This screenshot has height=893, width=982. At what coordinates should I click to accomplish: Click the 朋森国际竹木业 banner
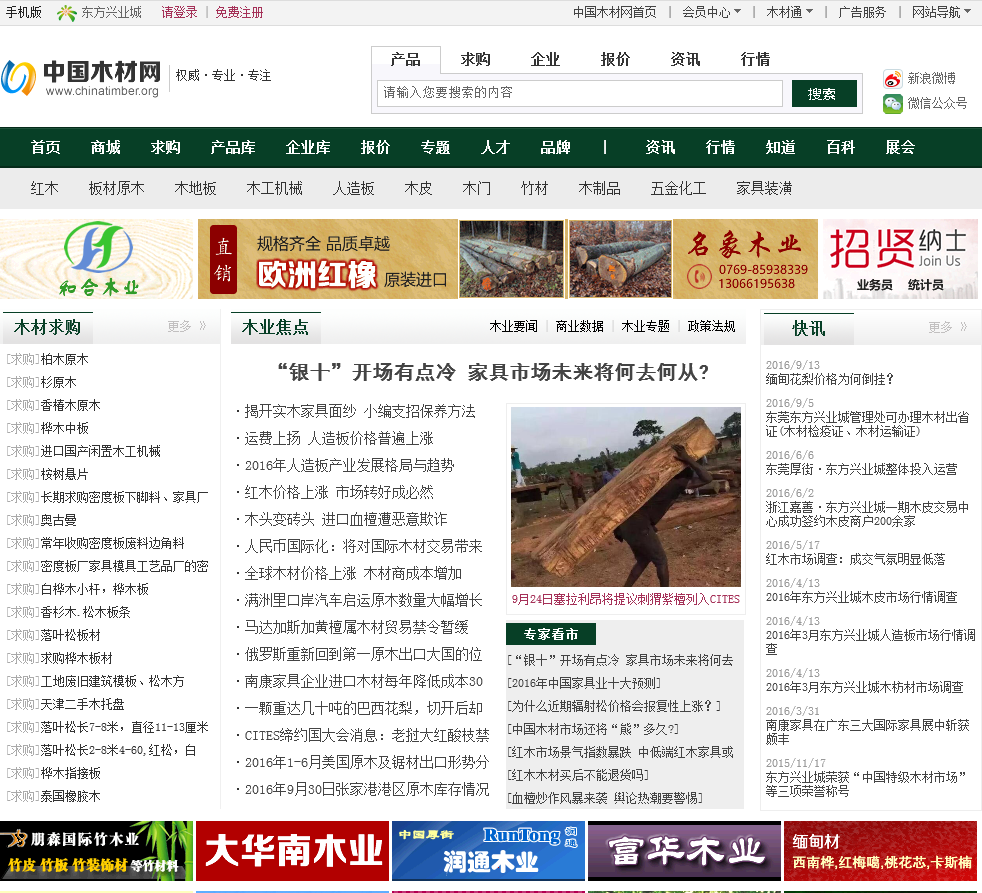tap(96, 850)
